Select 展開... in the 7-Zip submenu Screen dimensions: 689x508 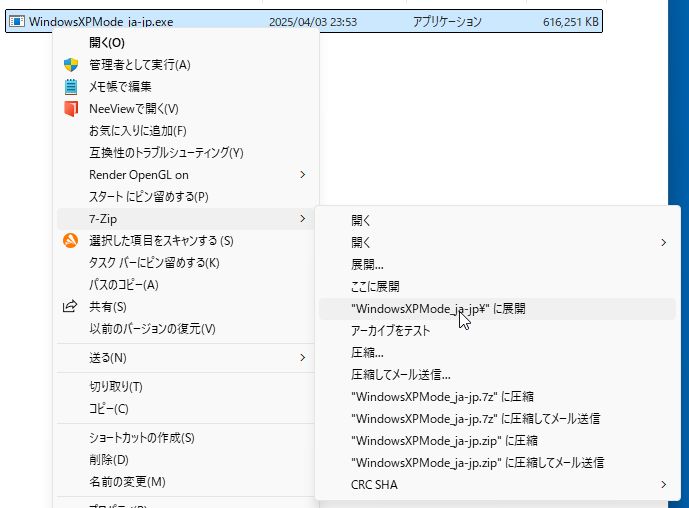[367, 265]
